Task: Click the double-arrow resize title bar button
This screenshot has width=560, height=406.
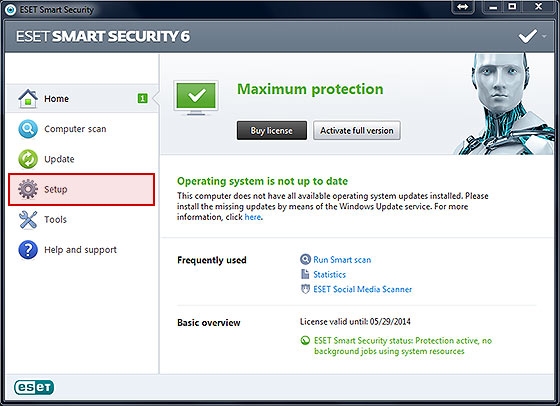Action: point(463,7)
